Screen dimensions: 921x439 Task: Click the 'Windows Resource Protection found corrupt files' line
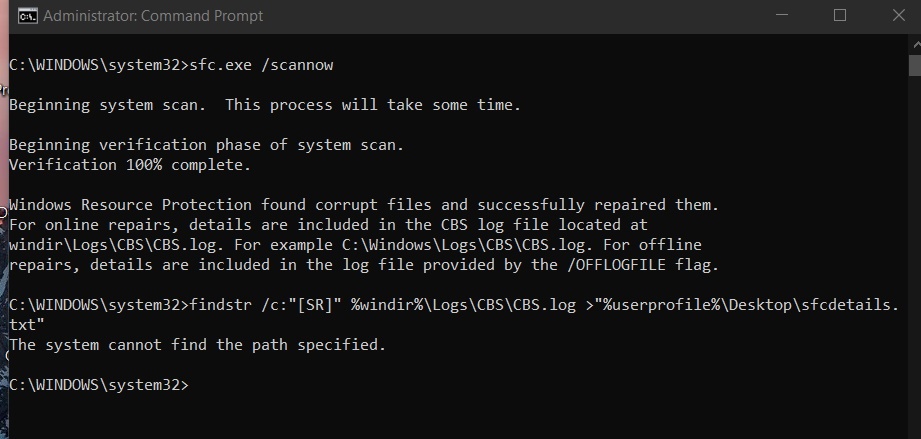point(364,205)
